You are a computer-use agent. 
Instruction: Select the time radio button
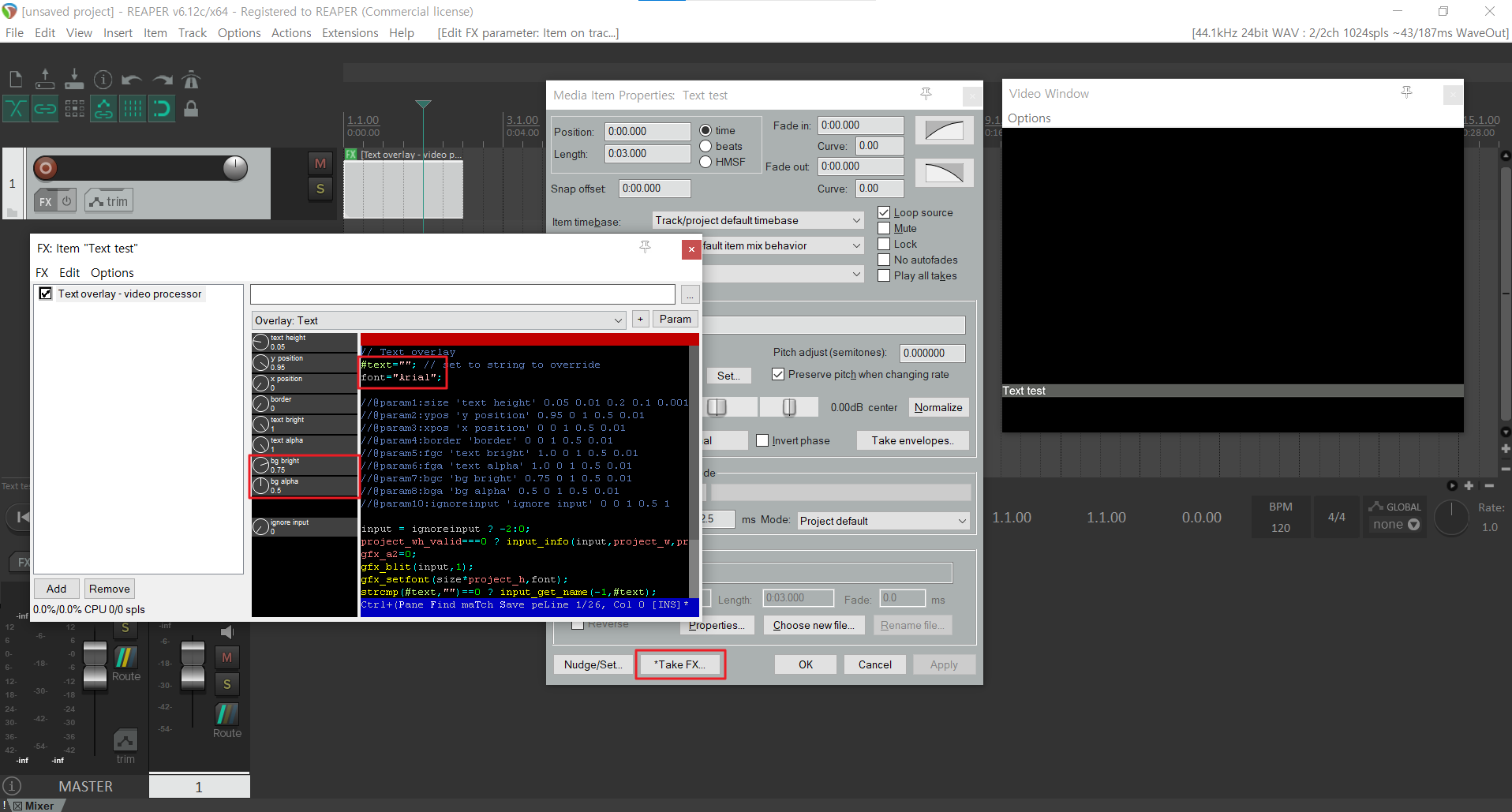coord(705,130)
